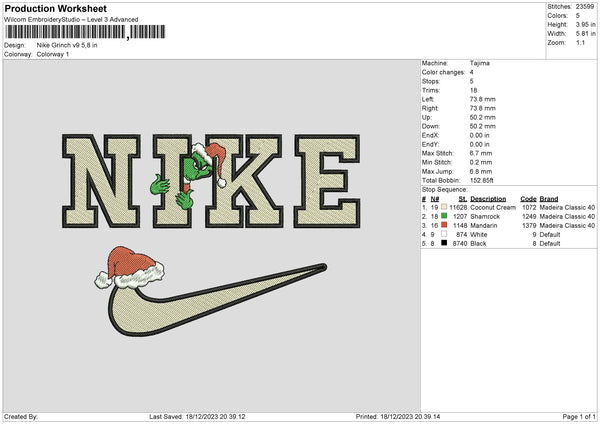The image size is (600, 424).
Task: Click the White thread color swatch
Action: click(x=444, y=234)
